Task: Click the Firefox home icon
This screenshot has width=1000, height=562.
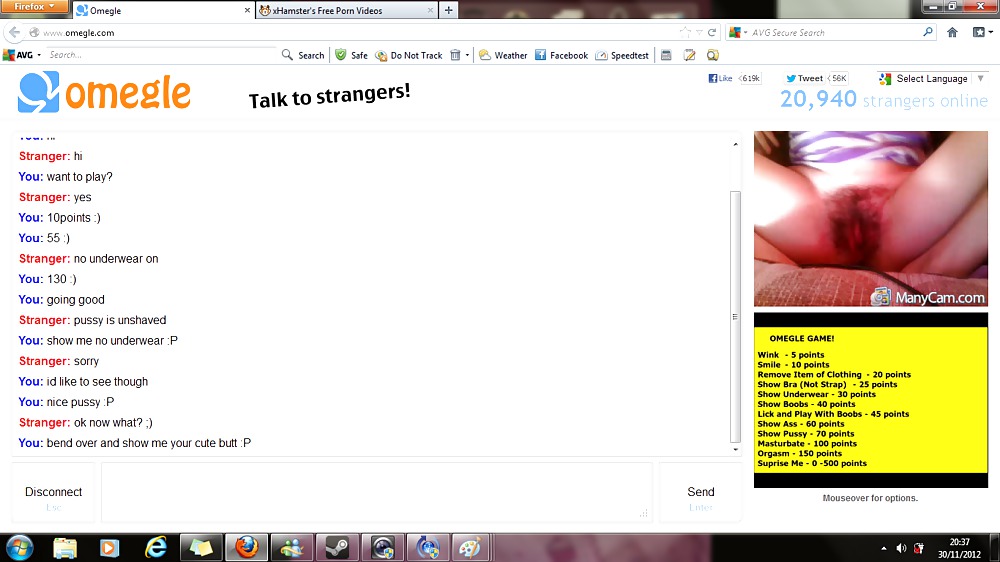Action: click(x=952, y=32)
